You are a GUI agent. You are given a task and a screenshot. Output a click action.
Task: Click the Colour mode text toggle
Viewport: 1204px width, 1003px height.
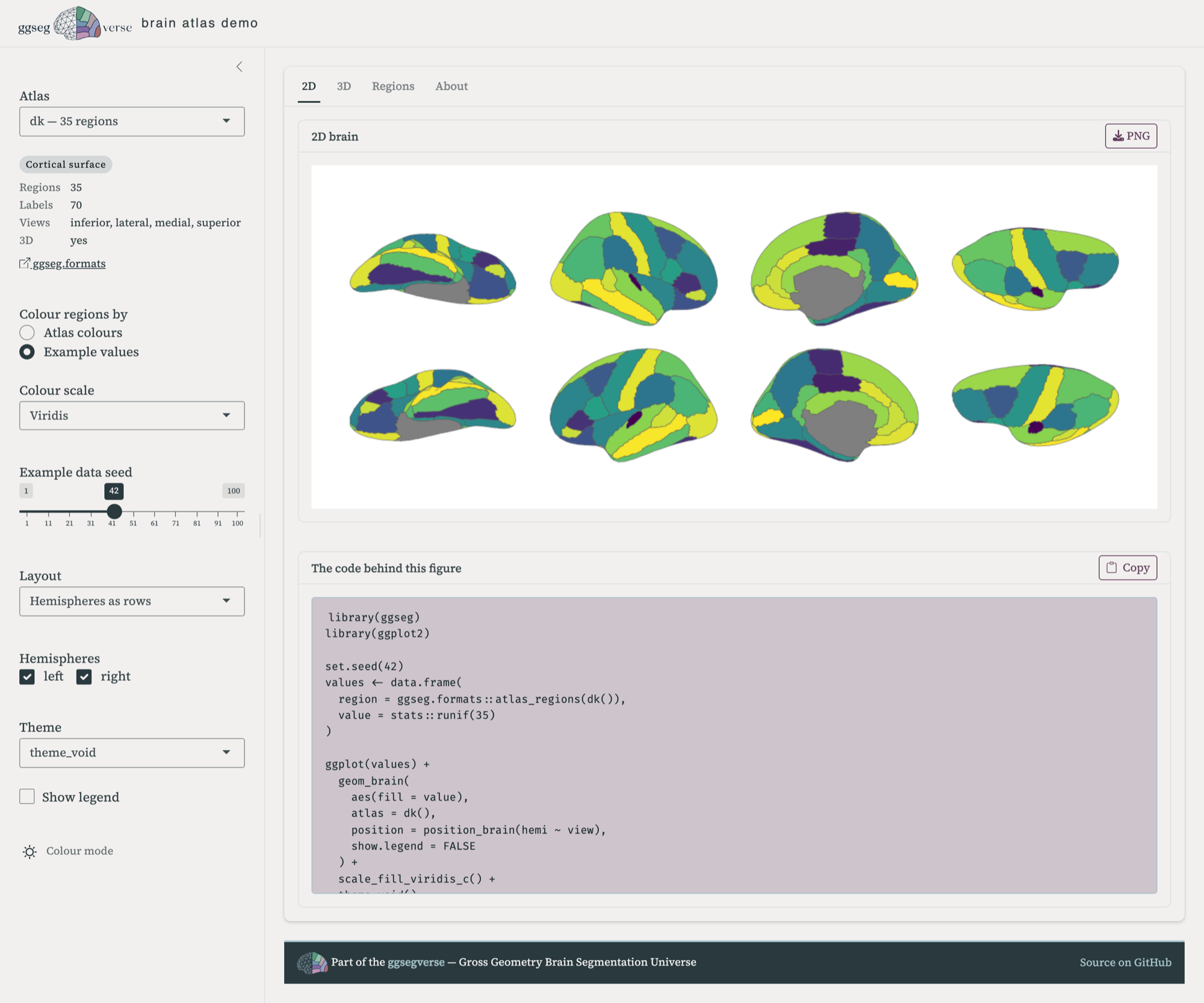(79, 851)
